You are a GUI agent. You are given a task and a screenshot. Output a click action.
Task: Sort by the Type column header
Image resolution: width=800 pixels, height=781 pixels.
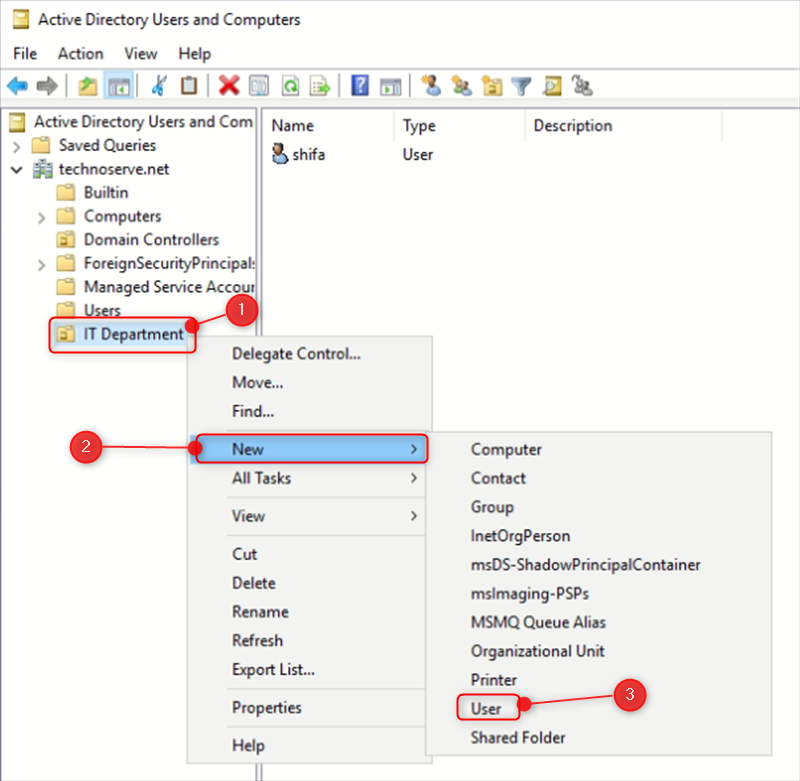tap(420, 126)
